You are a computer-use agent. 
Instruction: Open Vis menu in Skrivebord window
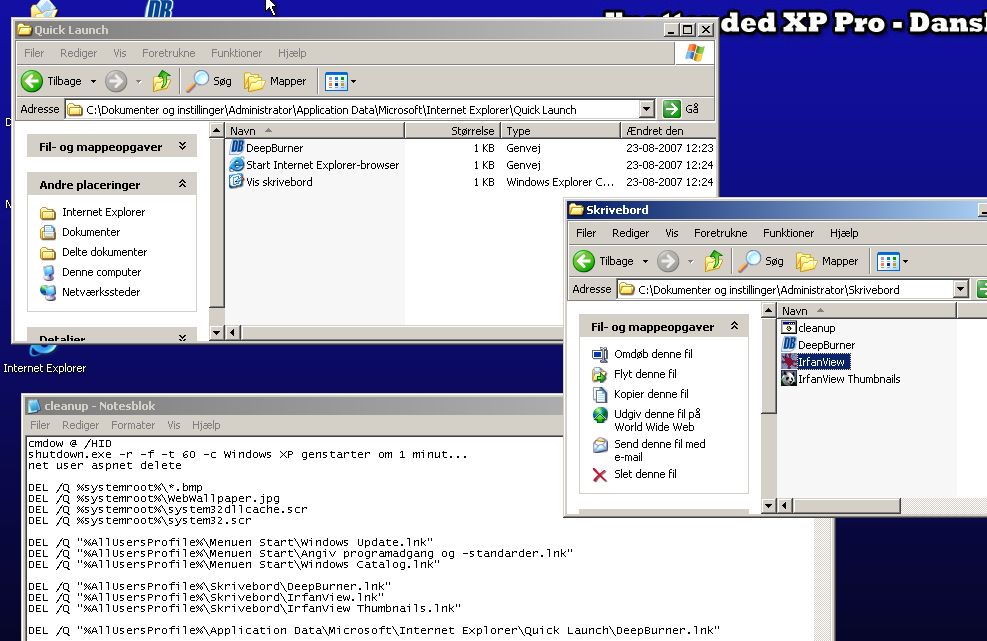(672, 233)
